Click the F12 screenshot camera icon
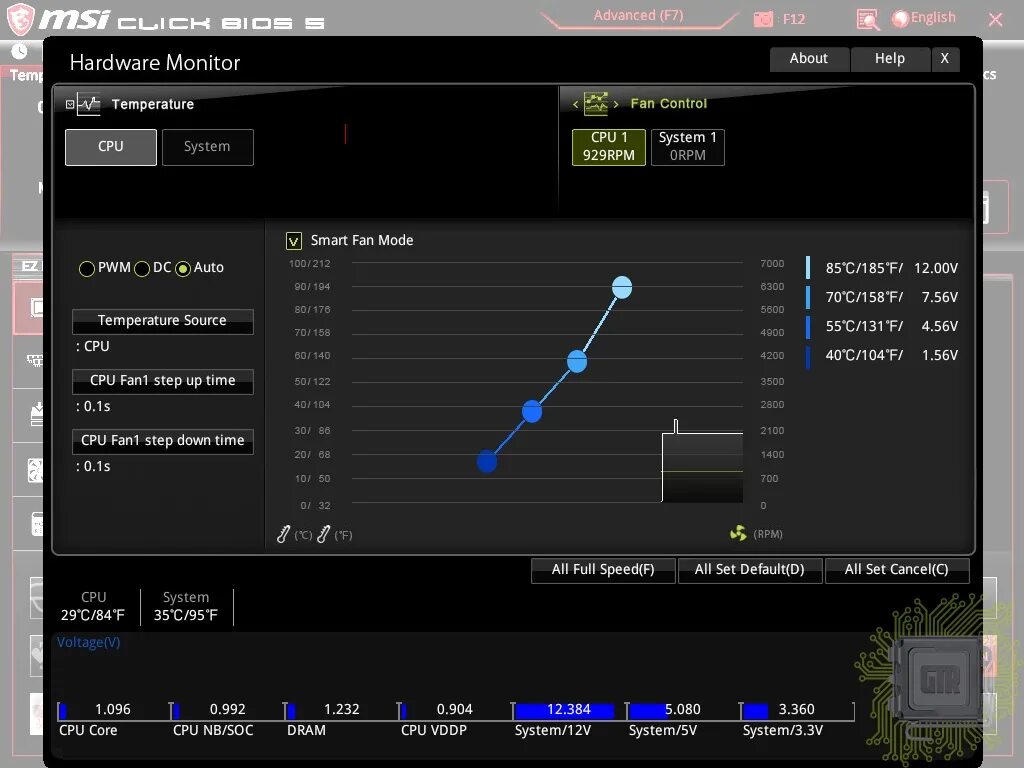The height and width of the screenshot is (768, 1024). [x=763, y=19]
